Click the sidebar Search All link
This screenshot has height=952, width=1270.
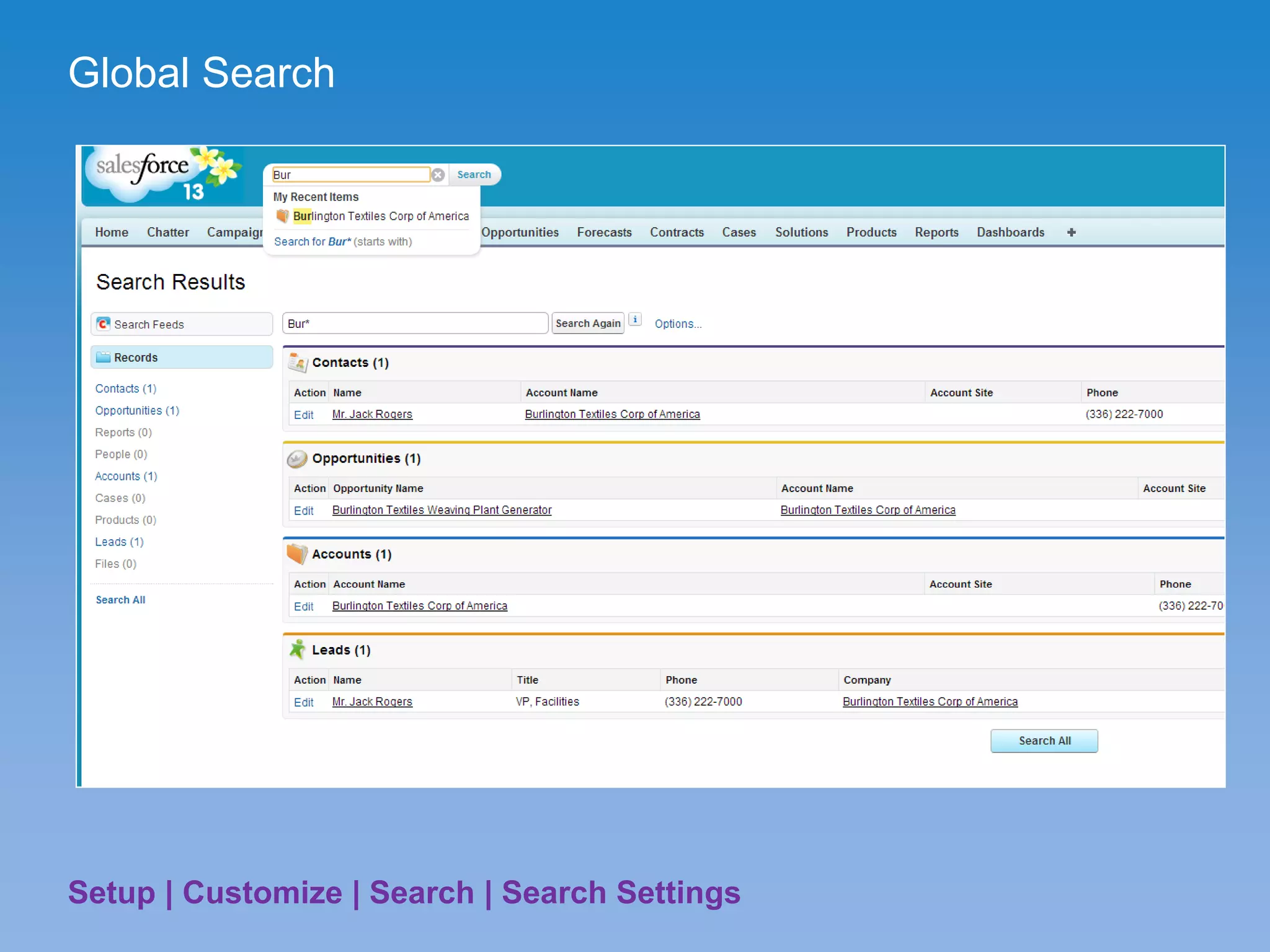[120, 600]
